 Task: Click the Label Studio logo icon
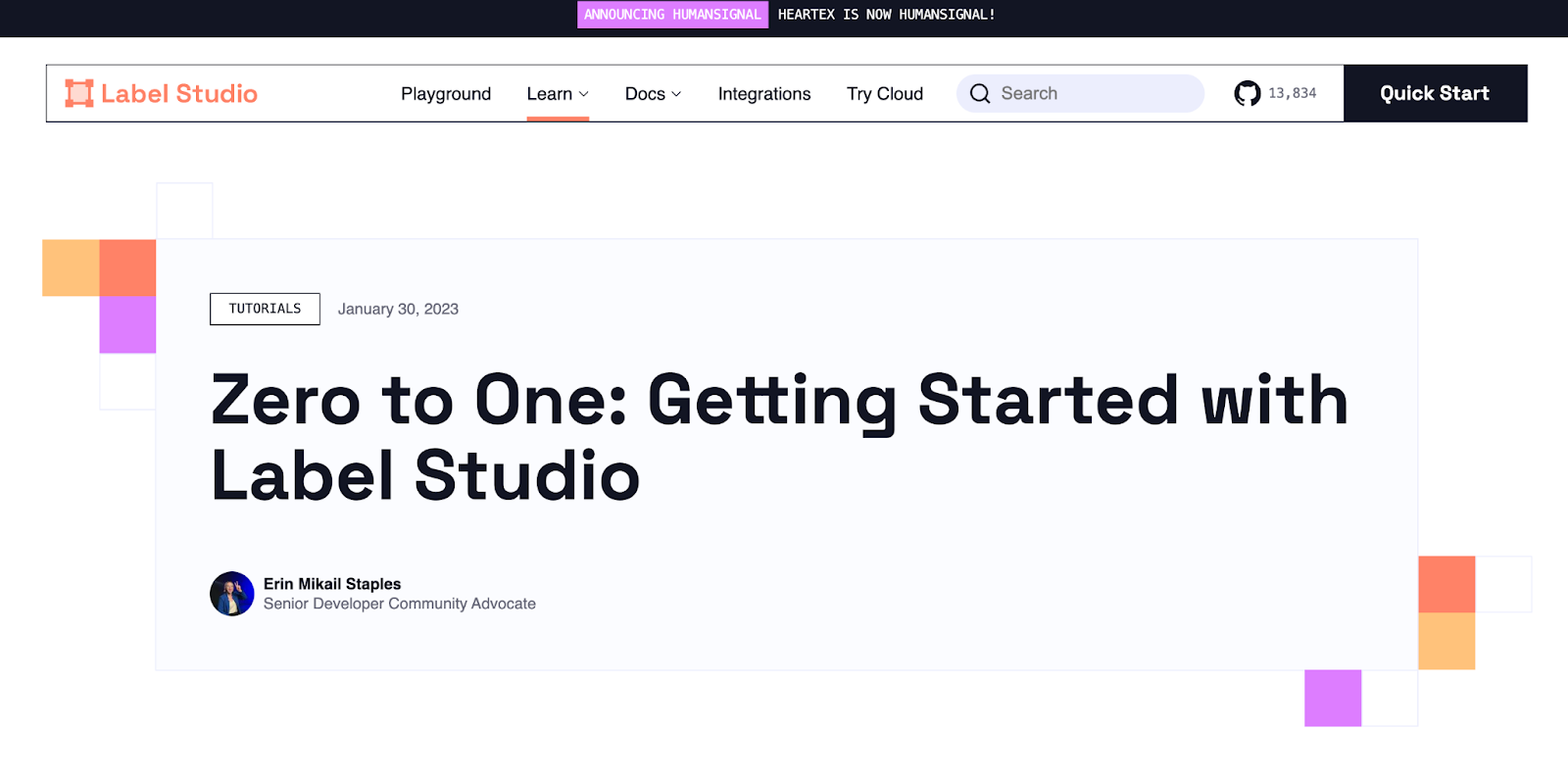[x=79, y=93]
